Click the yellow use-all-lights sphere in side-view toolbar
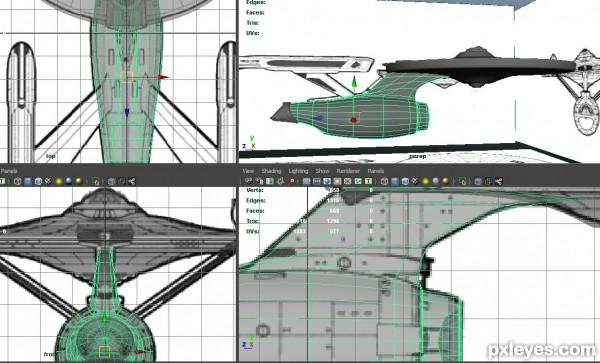600x363 pixels. pos(426,181)
